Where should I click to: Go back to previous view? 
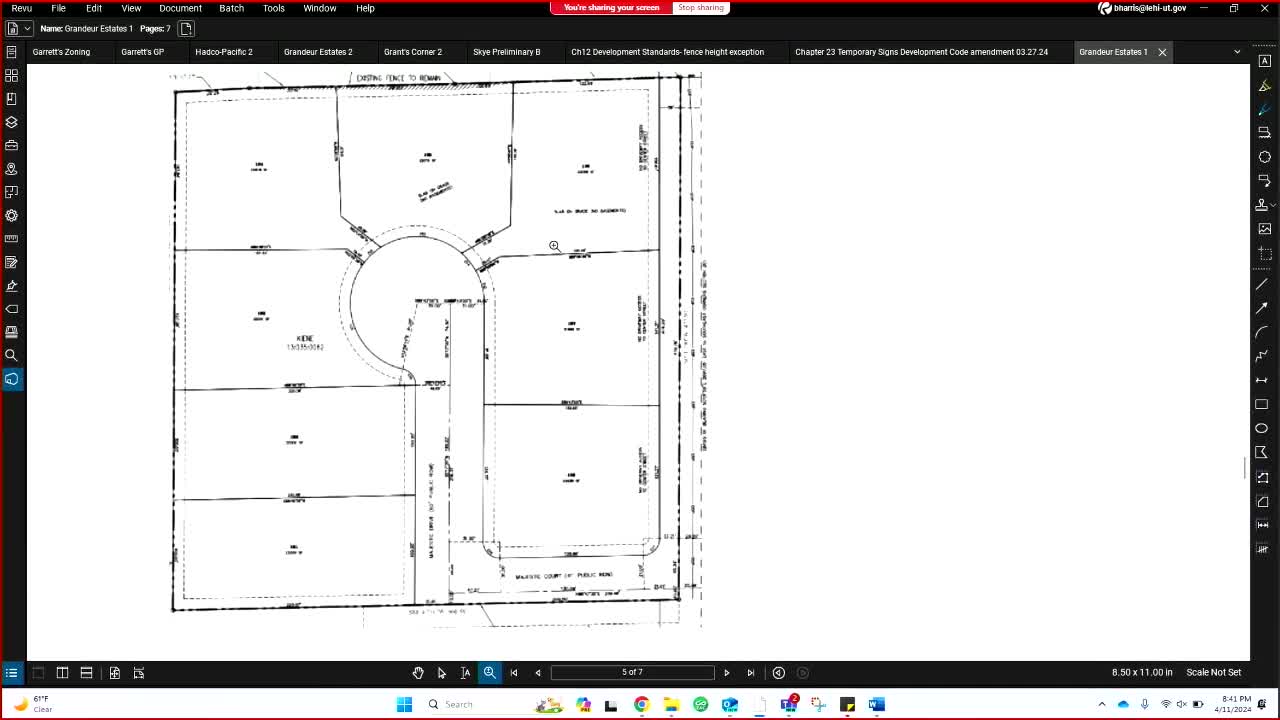[779, 673]
